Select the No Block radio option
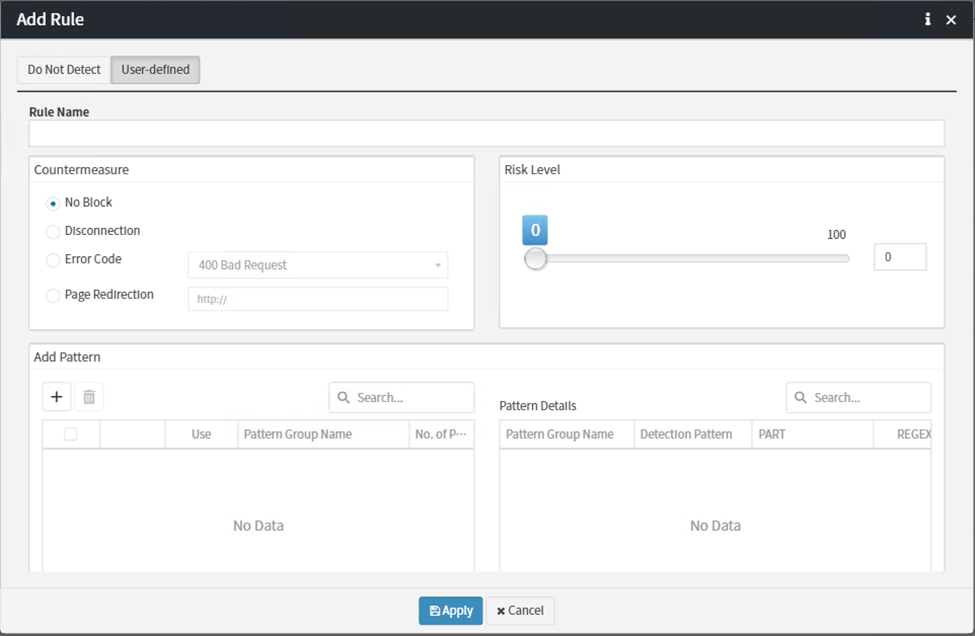Viewport: 975px width, 636px height. [x=53, y=203]
